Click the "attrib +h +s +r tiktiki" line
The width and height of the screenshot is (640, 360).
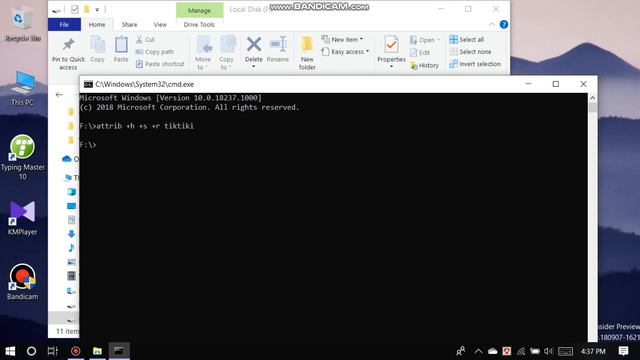pos(137,126)
